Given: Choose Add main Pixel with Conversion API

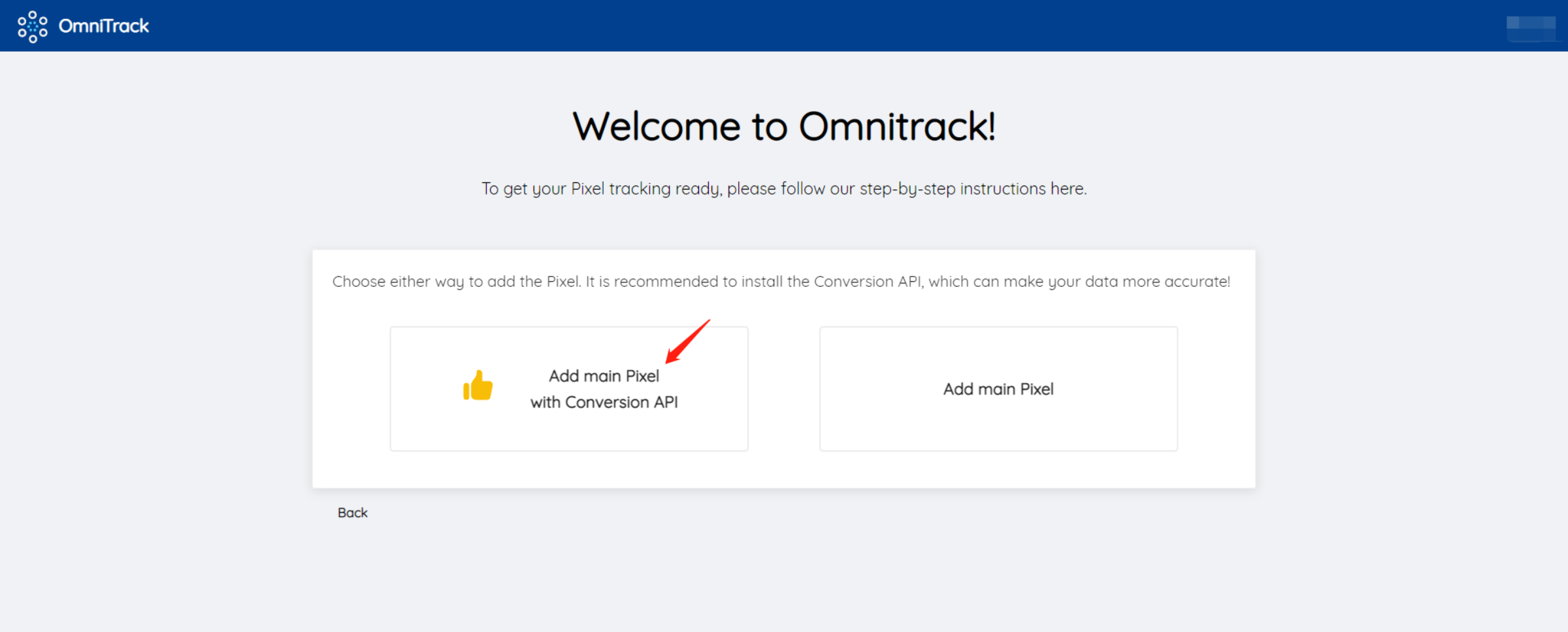Looking at the screenshot, I should [569, 389].
